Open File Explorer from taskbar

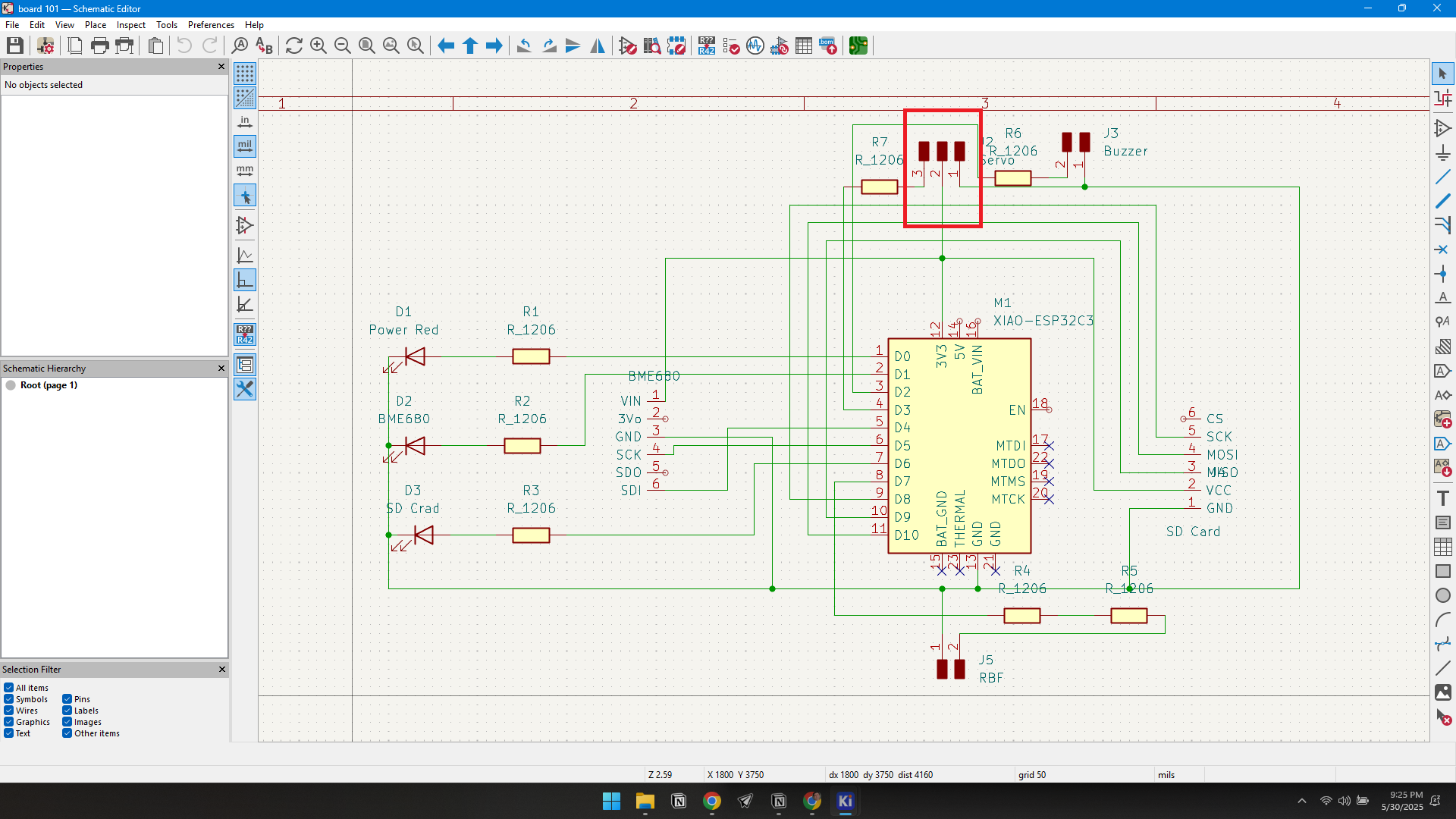tap(645, 801)
